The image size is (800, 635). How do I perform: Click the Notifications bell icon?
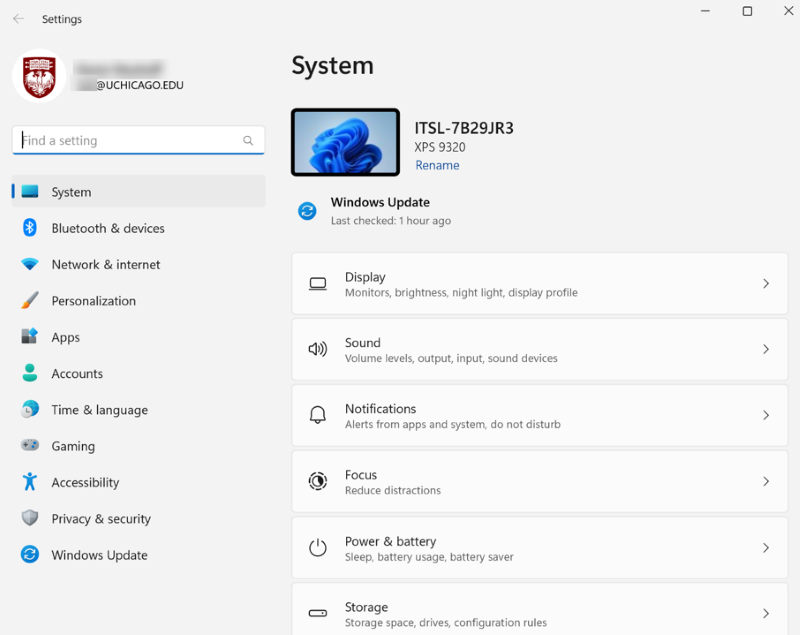(x=316, y=414)
